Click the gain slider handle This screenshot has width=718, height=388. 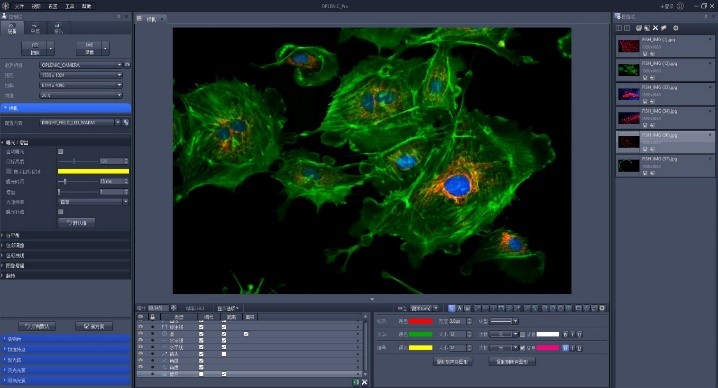pyautogui.click(x=59, y=192)
